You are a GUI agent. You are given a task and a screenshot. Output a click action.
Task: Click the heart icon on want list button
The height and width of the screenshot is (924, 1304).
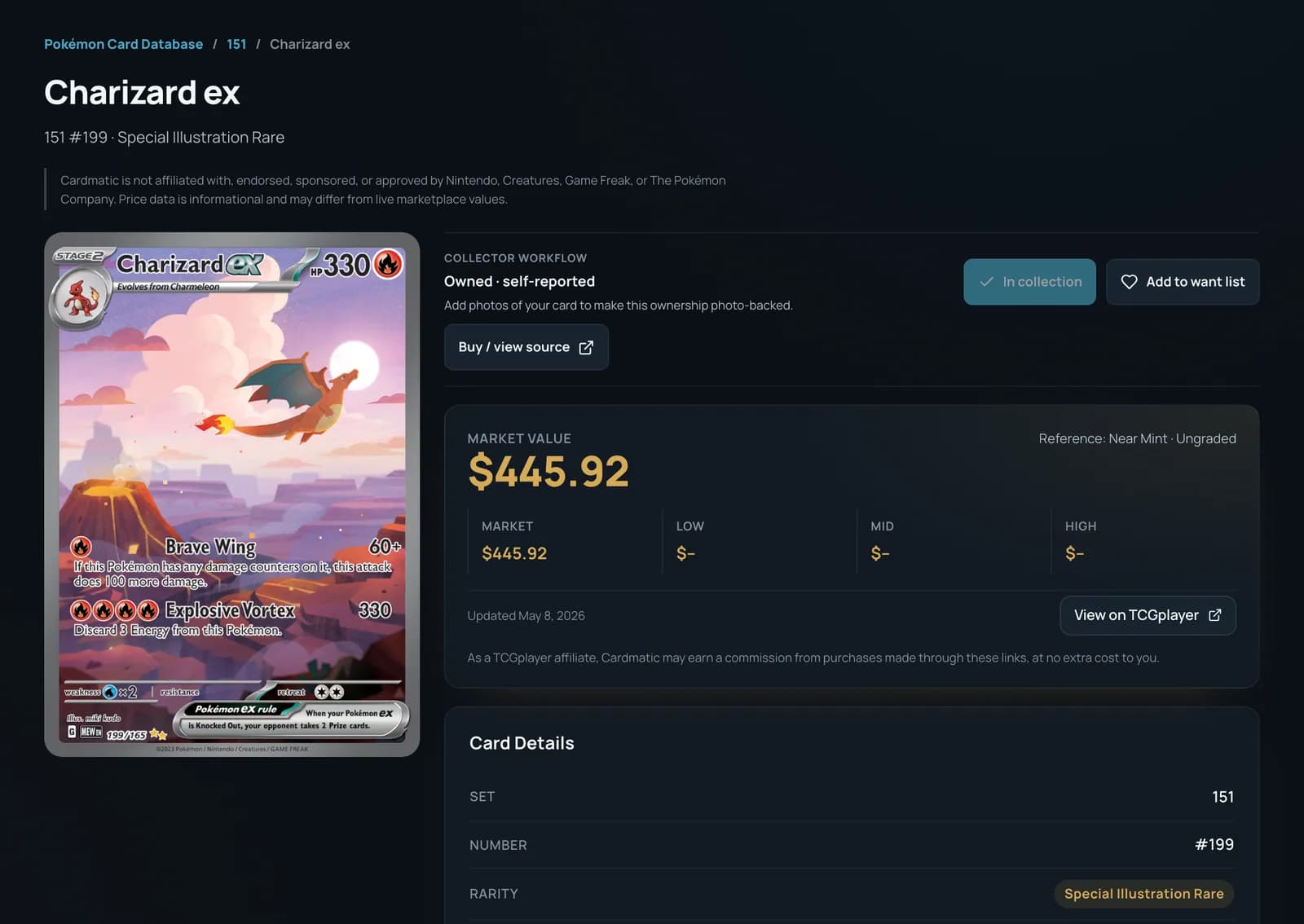(1129, 282)
